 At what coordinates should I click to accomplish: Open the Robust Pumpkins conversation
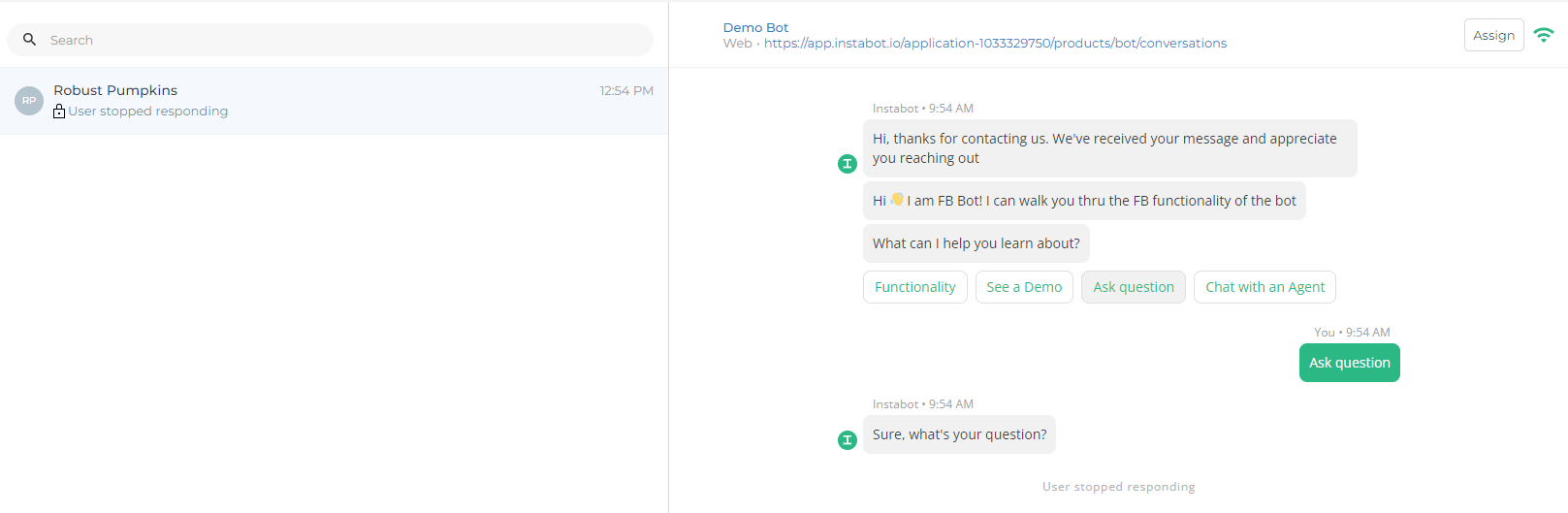click(334, 101)
